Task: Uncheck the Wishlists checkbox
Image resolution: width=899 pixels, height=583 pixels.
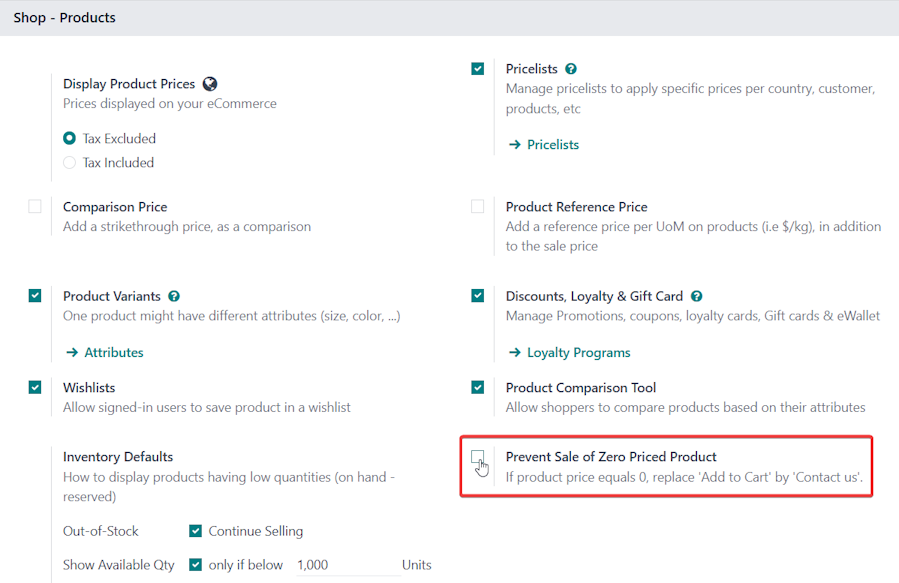Action: tap(35, 388)
